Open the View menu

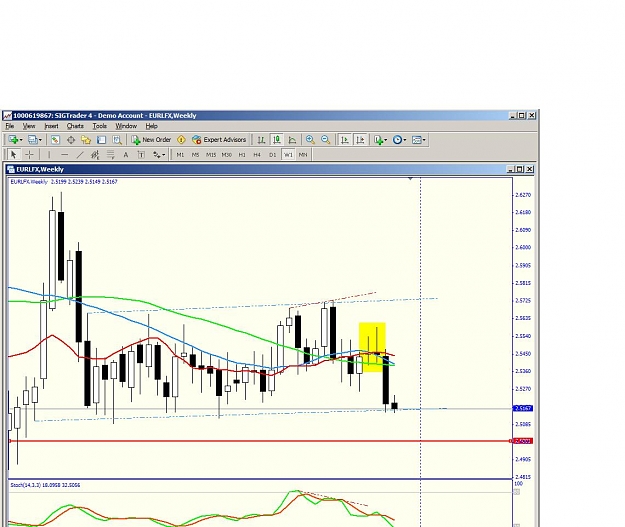click(x=29, y=126)
